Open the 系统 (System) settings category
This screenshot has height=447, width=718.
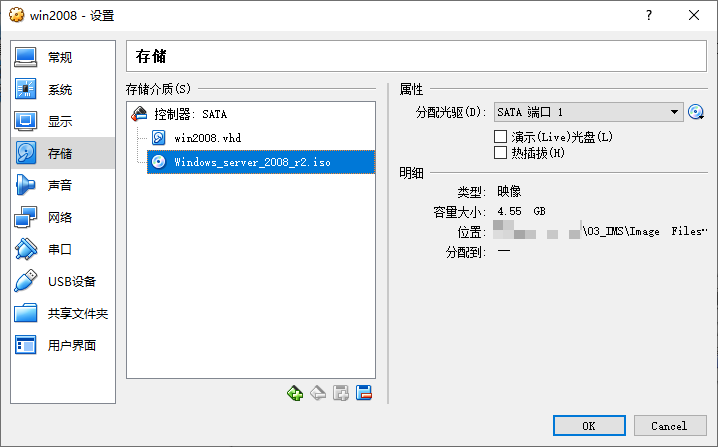point(63,89)
